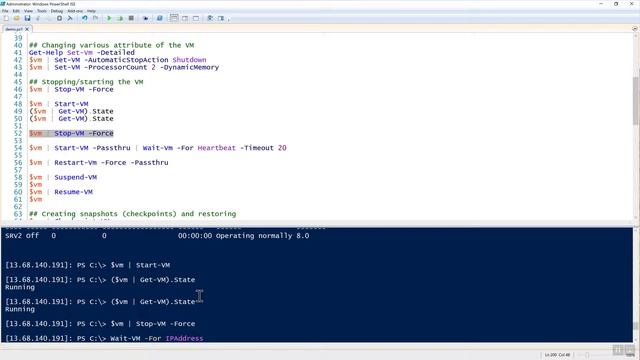
Task: Click 'Restart-Vm -Force -Passthru' on line 56
Action: tap(111, 162)
